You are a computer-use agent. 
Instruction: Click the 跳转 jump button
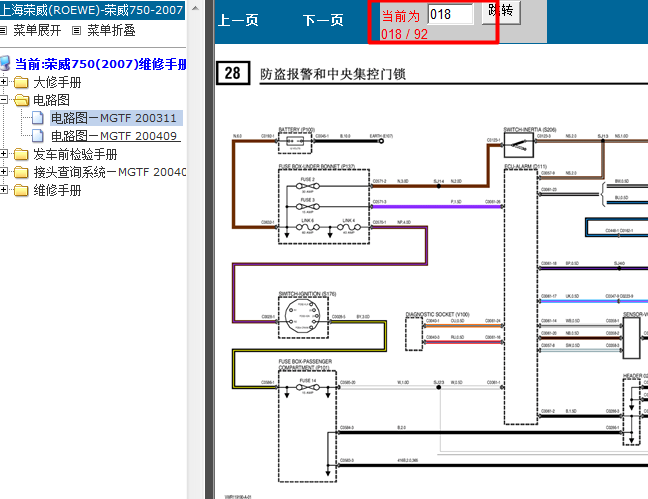coord(501,11)
